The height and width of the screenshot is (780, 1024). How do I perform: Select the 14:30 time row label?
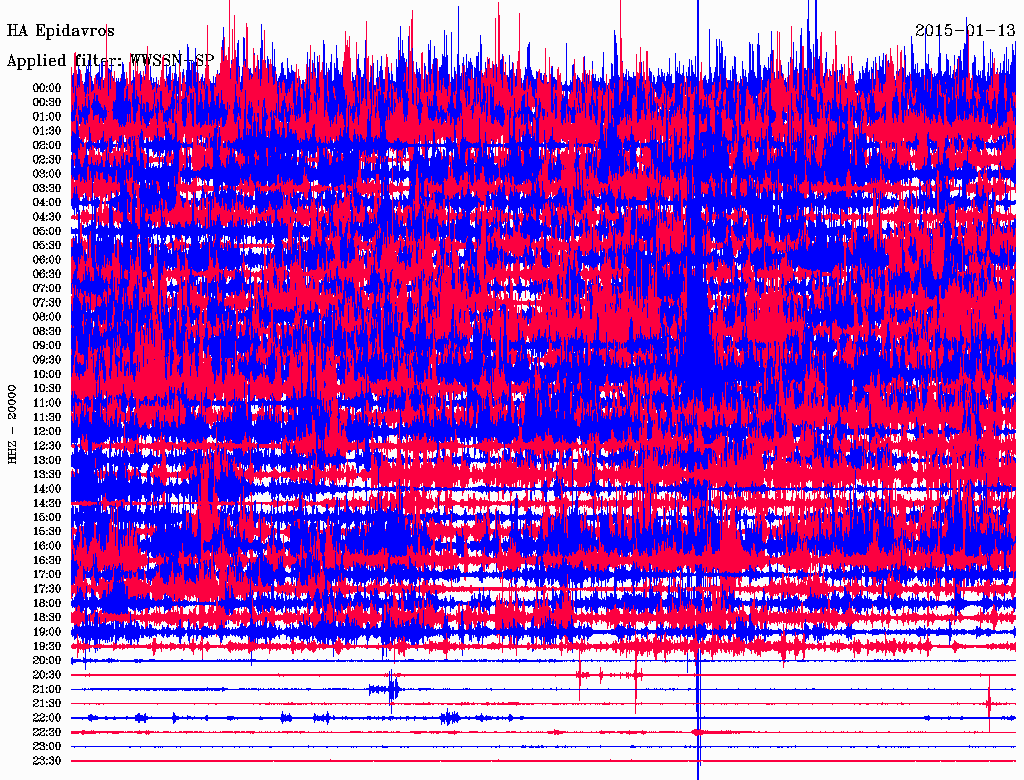tap(47, 504)
